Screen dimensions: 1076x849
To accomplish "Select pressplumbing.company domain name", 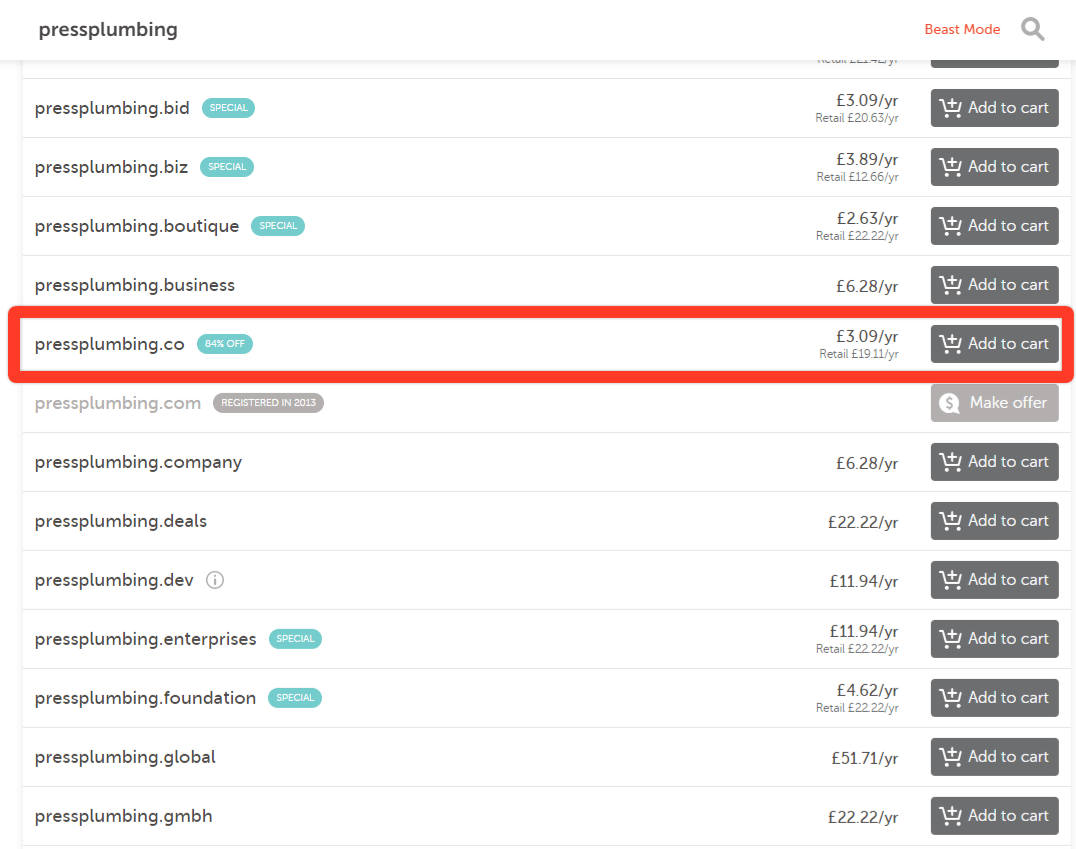I will [138, 463].
